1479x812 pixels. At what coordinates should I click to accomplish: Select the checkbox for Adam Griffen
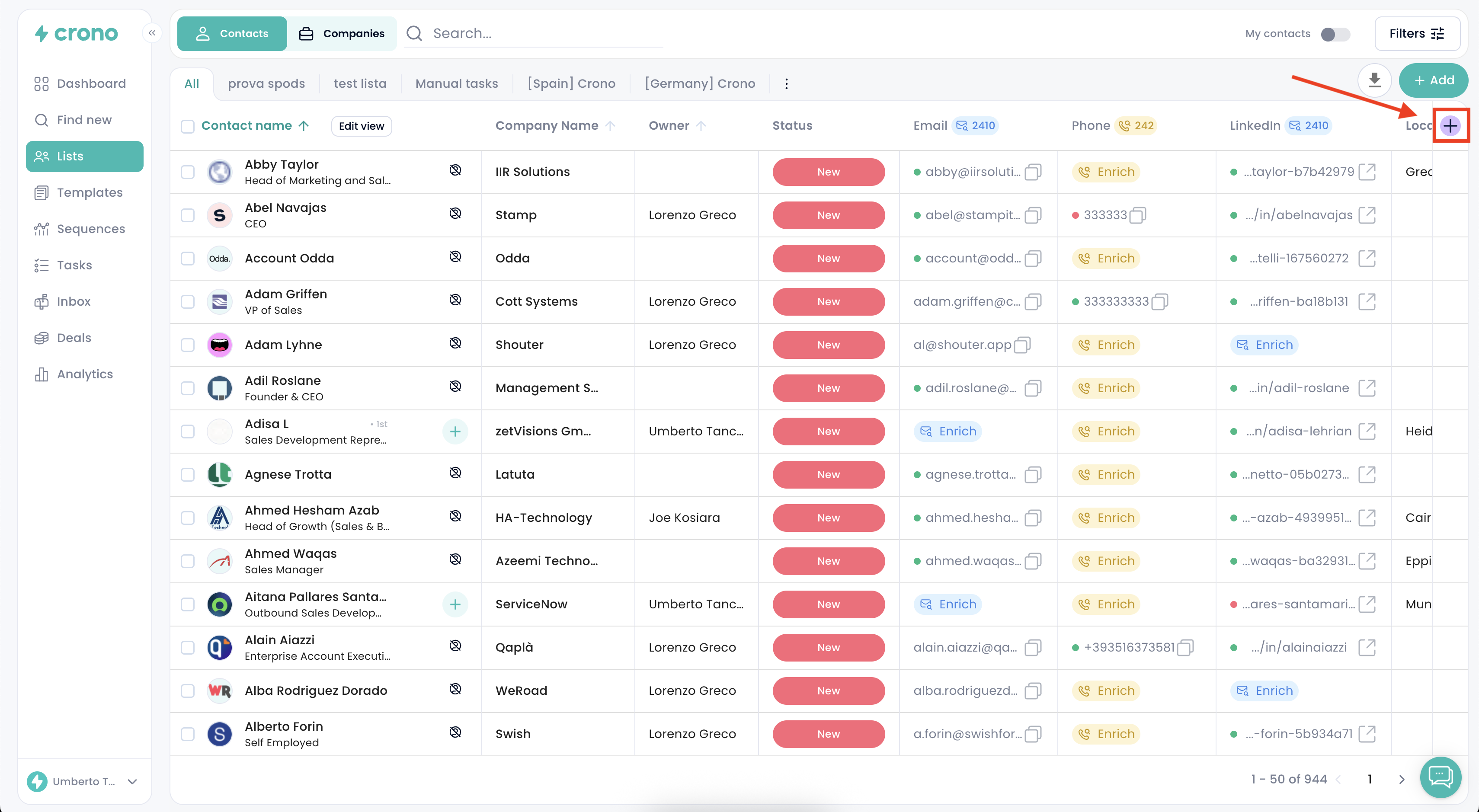(x=188, y=301)
